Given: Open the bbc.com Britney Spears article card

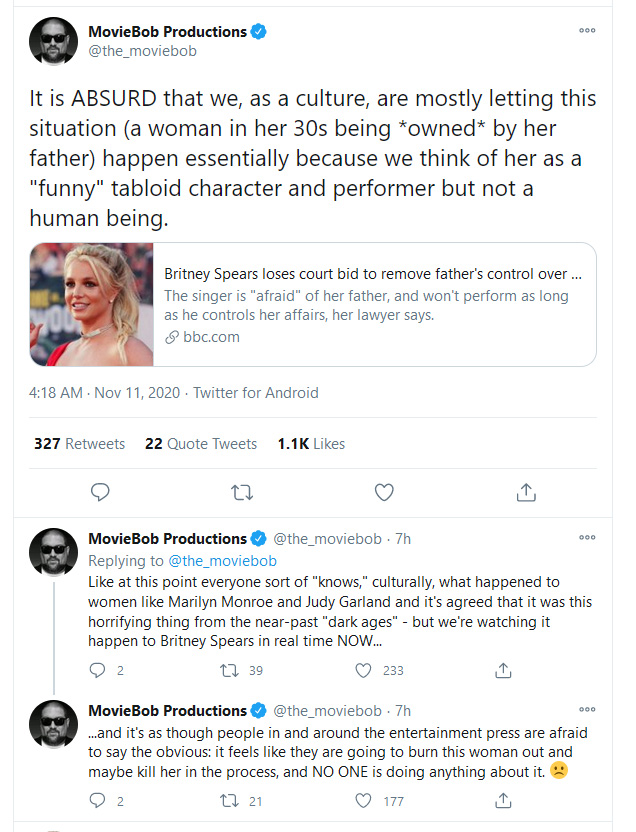Looking at the screenshot, I should click(x=313, y=305).
